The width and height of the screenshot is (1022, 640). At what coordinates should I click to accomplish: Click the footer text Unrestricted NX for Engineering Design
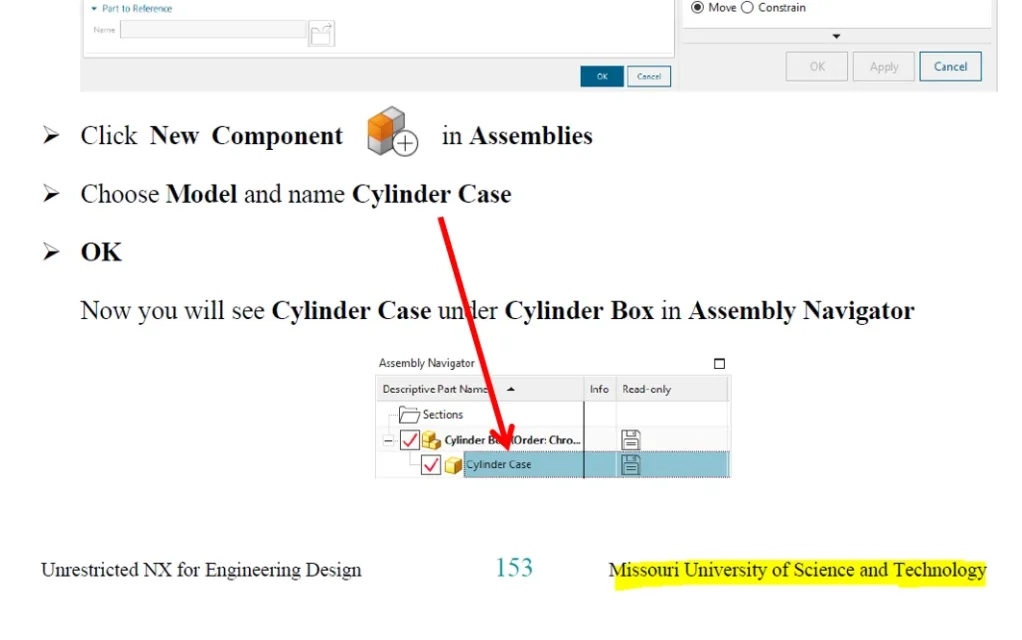coord(201,570)
